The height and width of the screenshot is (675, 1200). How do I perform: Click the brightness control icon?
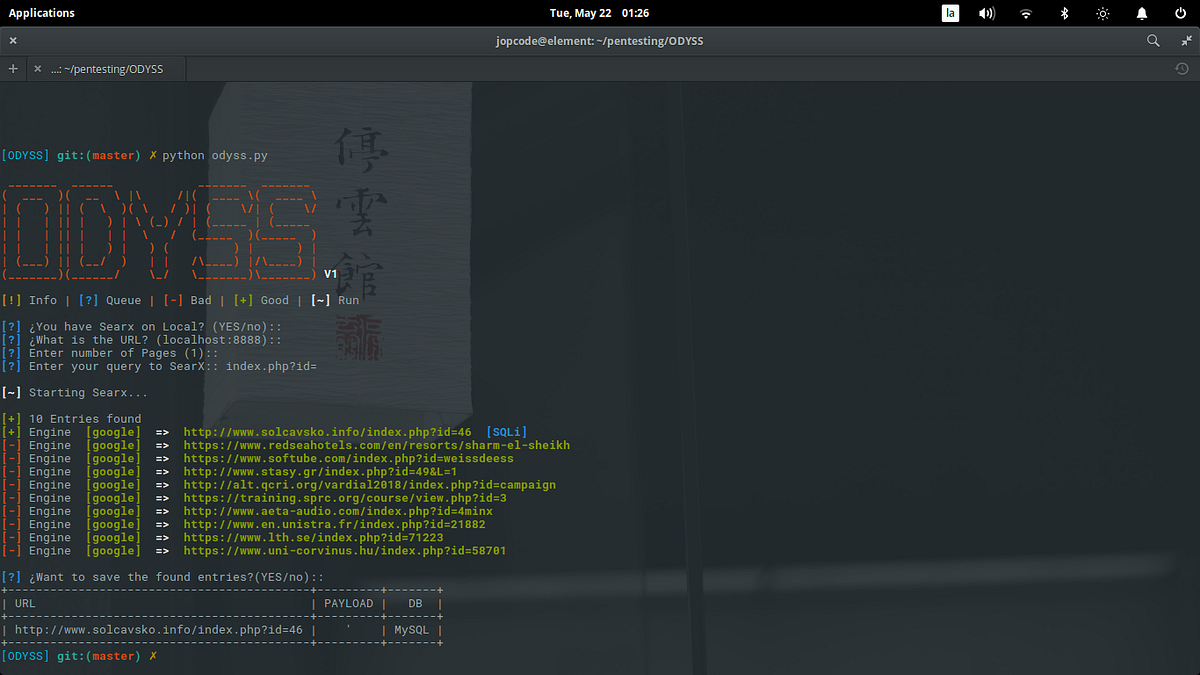click(1102, 13)
